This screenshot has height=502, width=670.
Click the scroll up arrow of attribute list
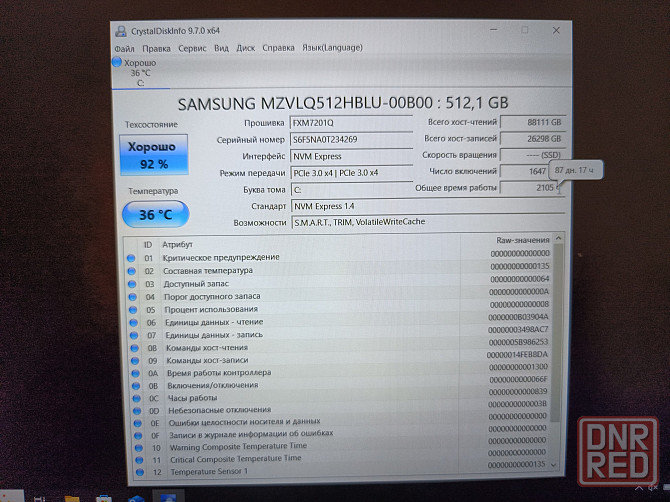558,238
